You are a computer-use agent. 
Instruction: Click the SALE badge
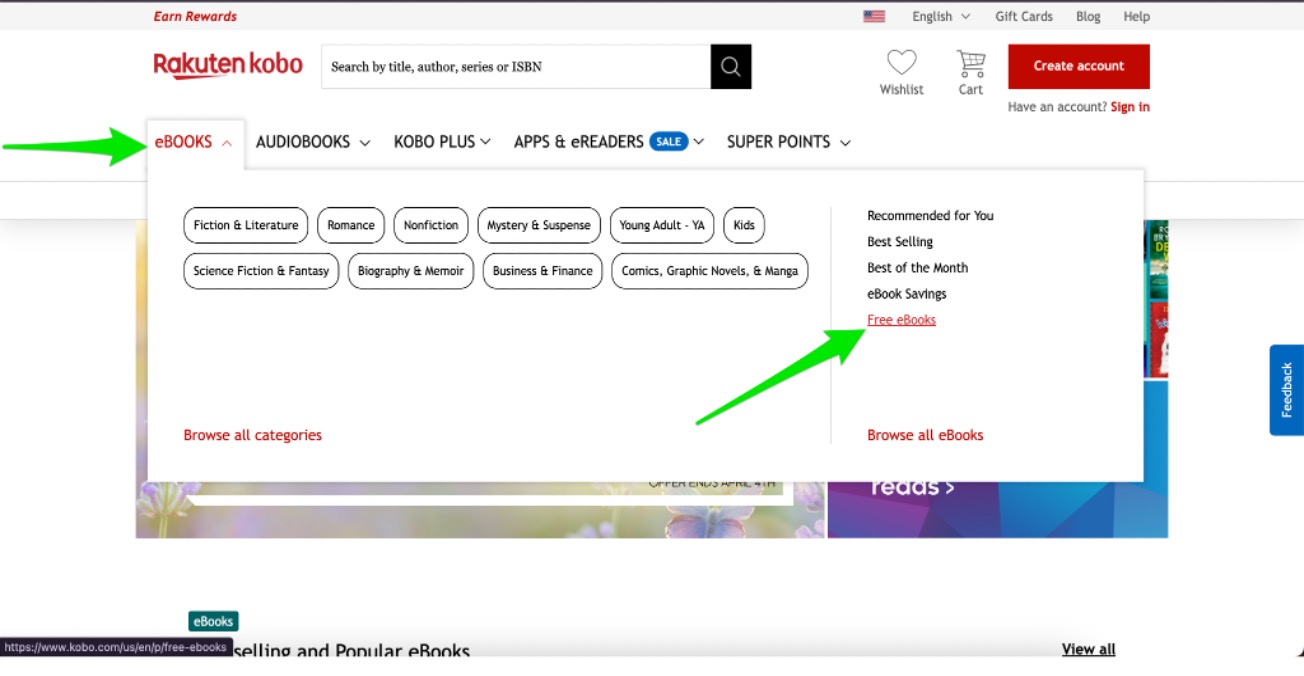point(668,141)
